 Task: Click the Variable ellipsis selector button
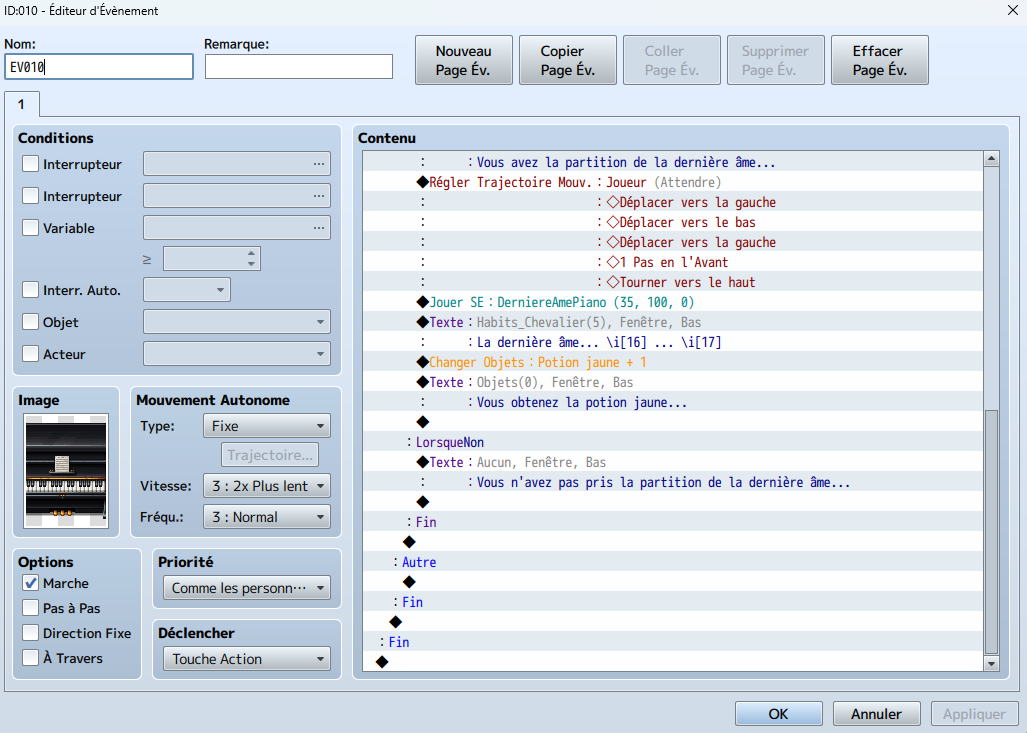click(319, 228)
